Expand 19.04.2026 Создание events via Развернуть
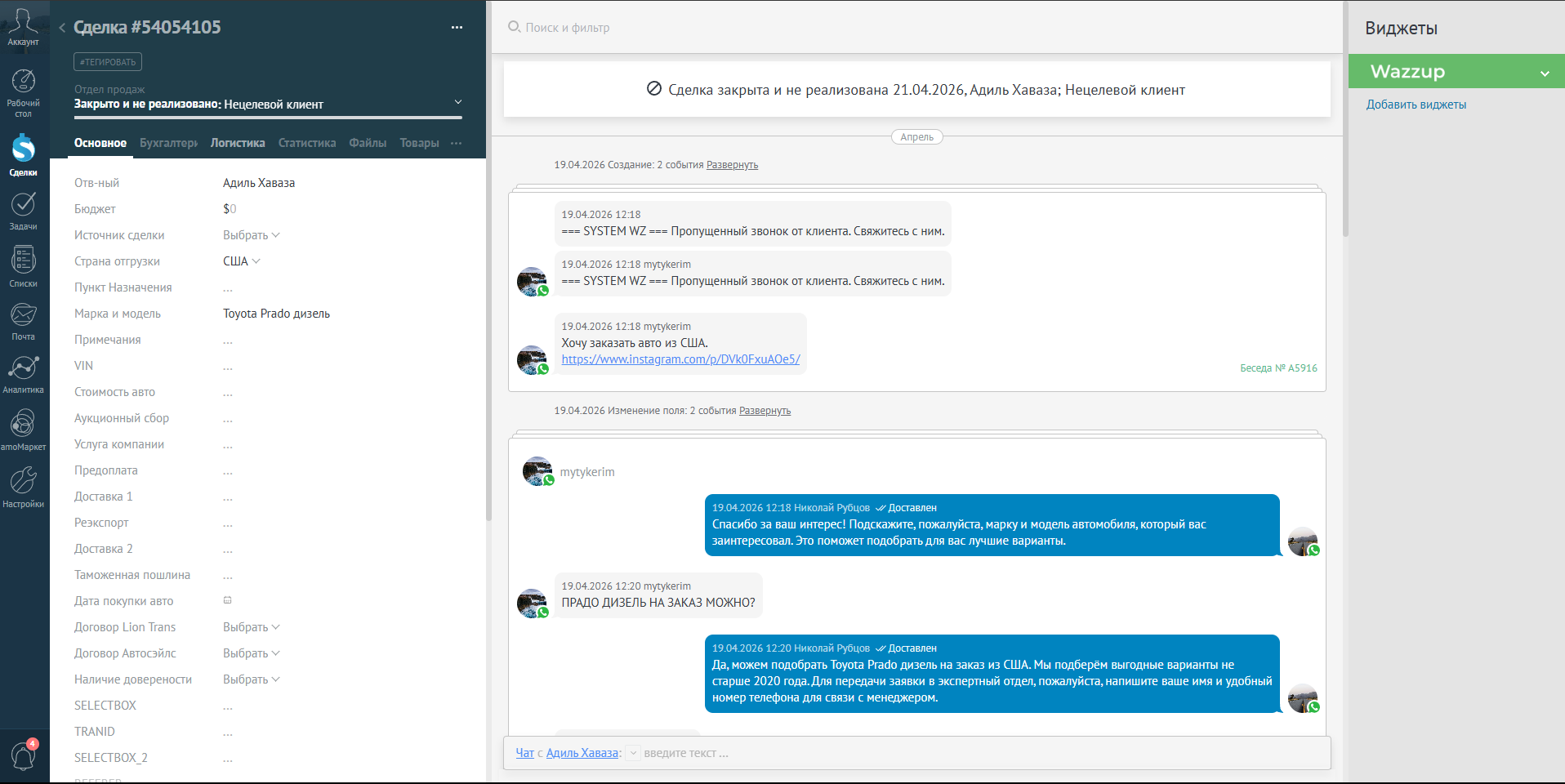The image size is (1565, 784). click(732, 165)
